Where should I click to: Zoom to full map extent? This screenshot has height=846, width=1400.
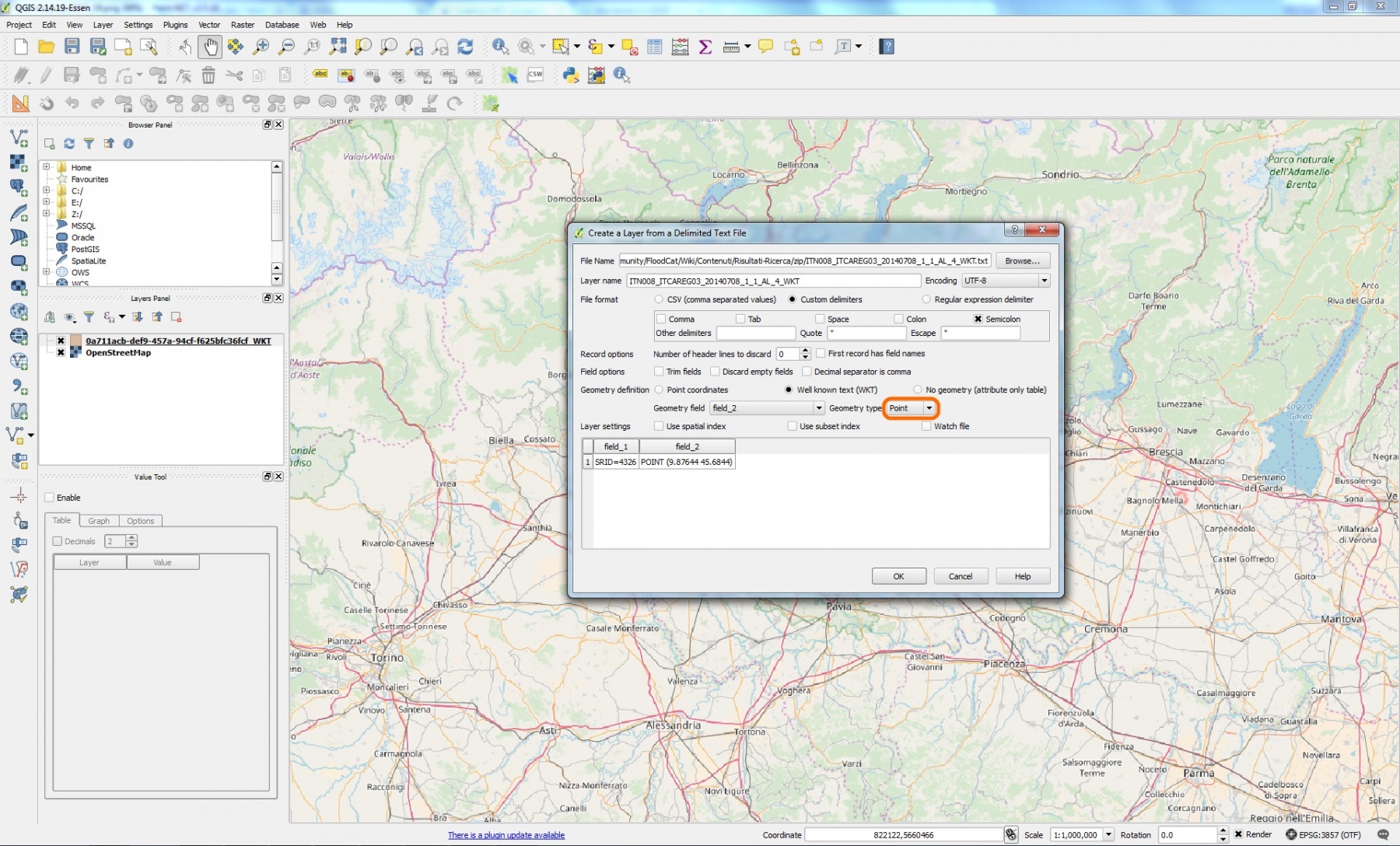pyautogui.click(x=338, y=47)
